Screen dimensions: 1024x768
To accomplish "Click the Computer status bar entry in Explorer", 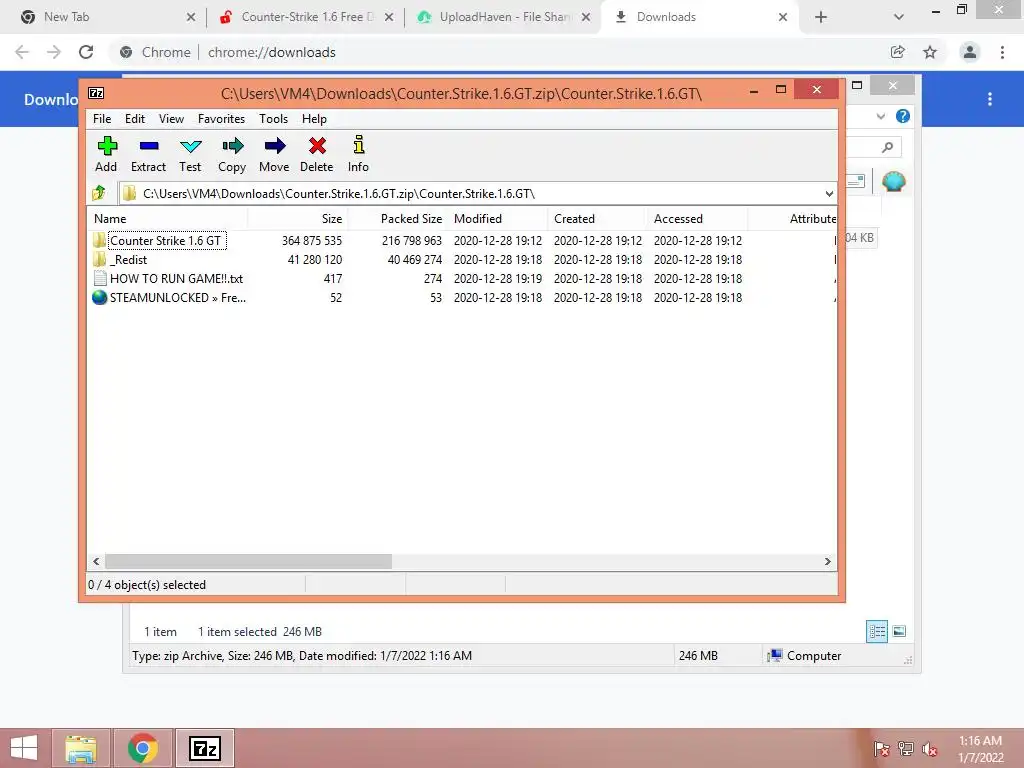I will [x=805, y=656].
